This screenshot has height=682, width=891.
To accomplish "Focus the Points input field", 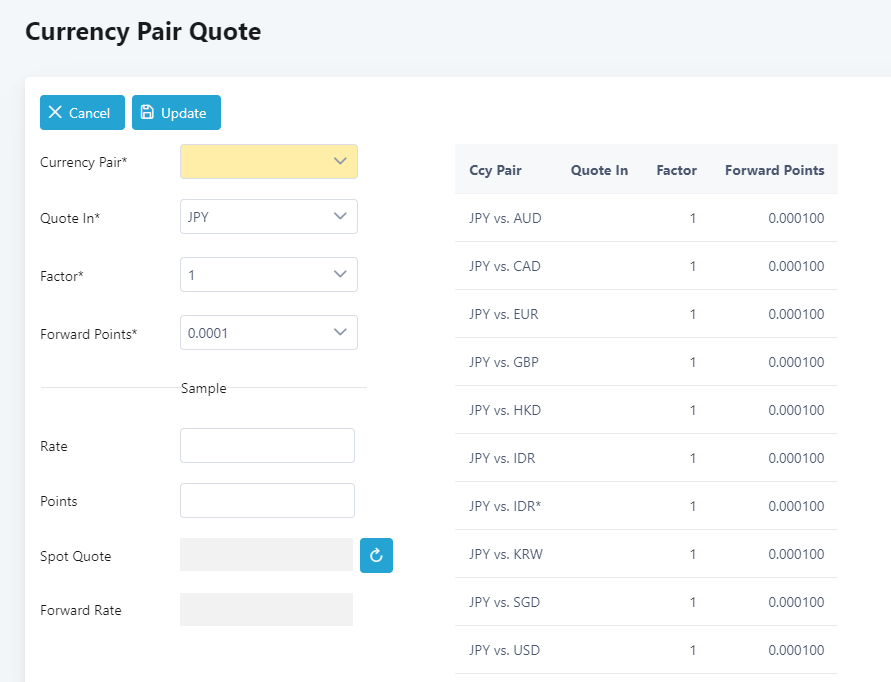I will 267,501.
